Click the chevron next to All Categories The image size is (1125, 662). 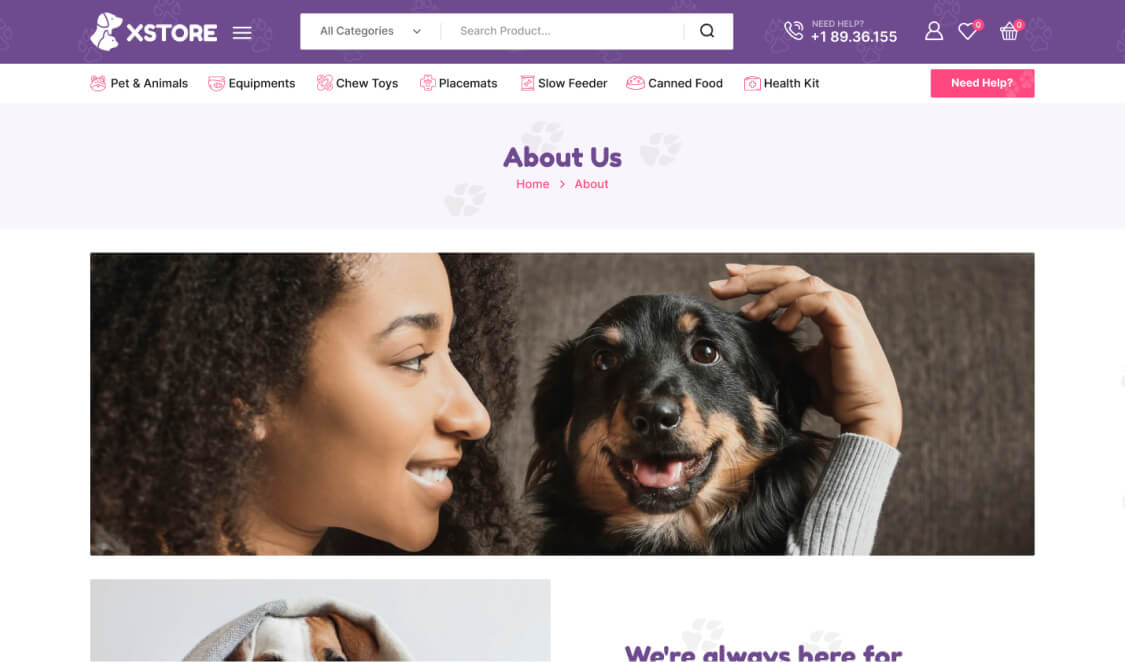tap(417, 32)
